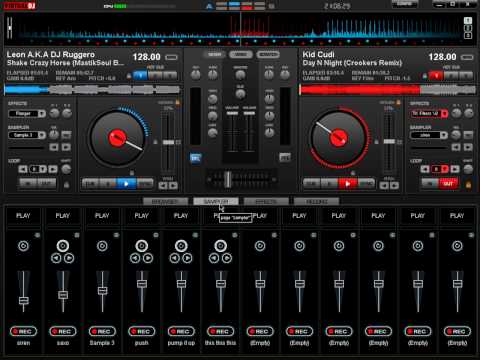Click left arrow icon on push slot
The width and height of the screenshot is (480, 360).
click(135, 258)
